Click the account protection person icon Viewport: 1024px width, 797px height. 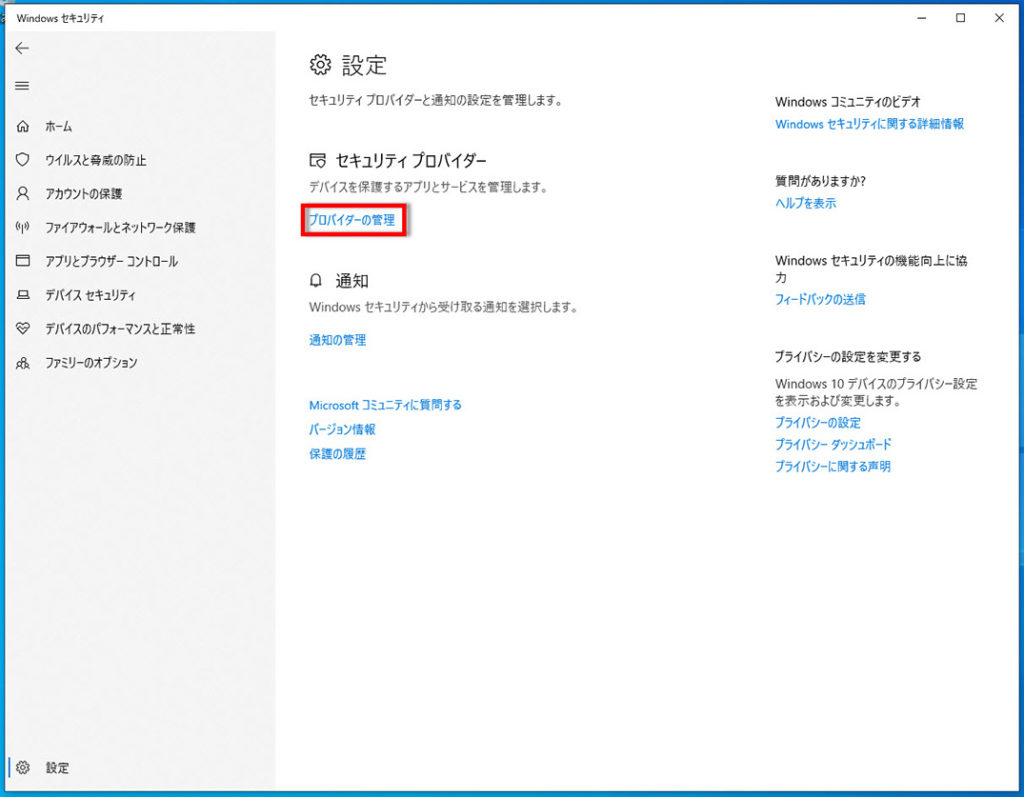[23, 193]
